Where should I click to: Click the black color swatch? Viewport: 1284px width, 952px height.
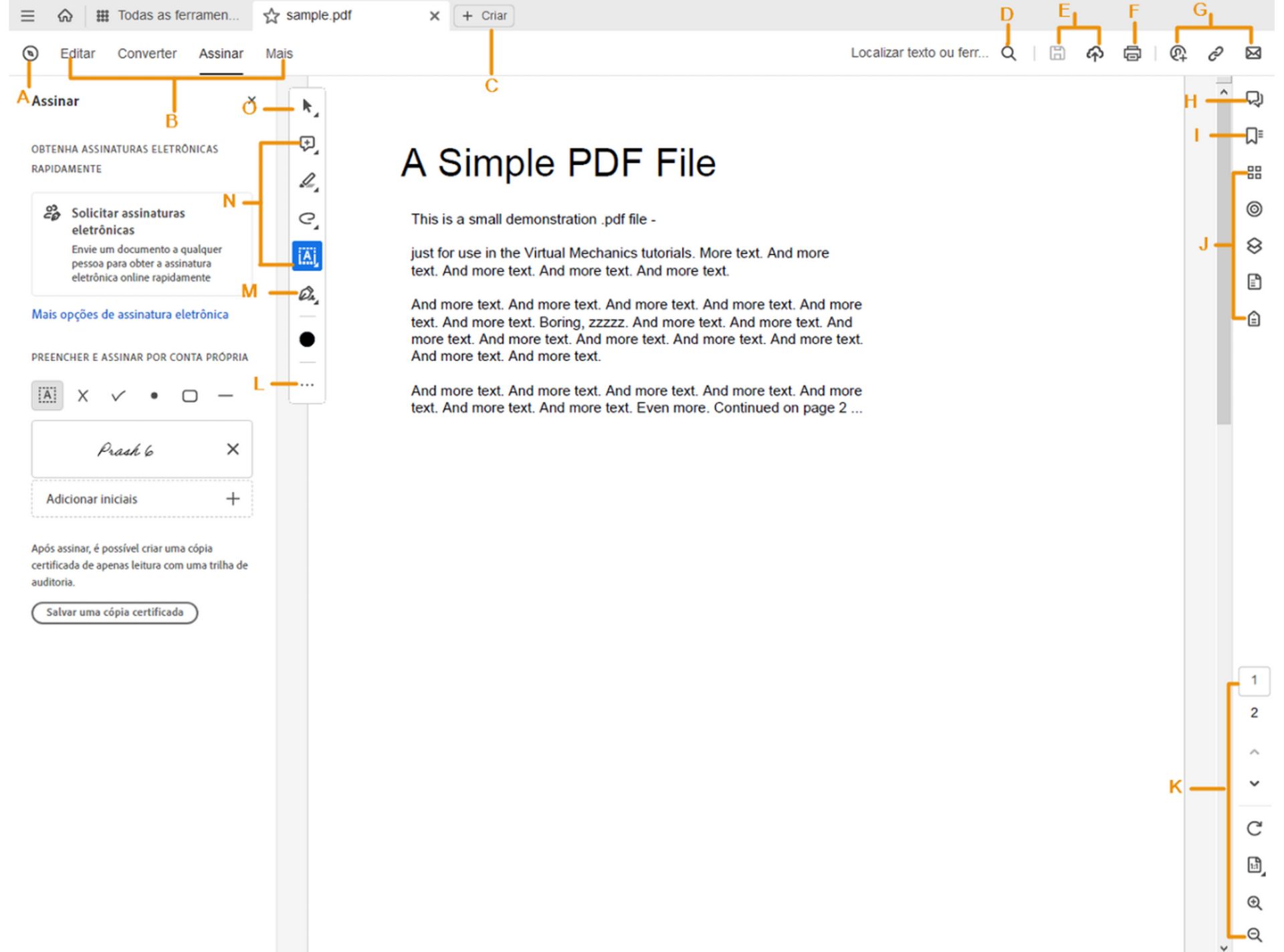click(307, 340)
